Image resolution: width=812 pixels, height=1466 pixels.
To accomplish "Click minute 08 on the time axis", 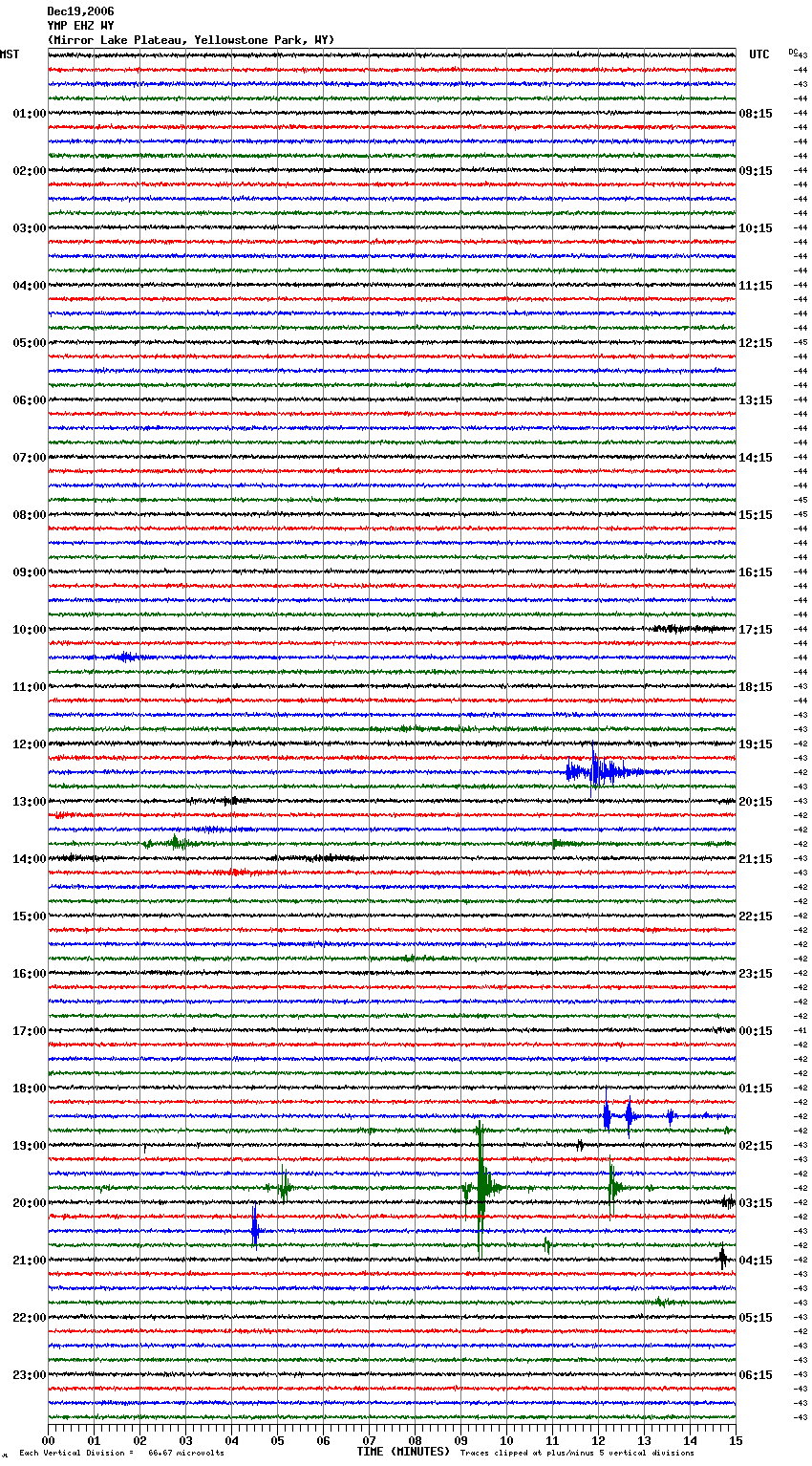I will coord(415,1440).
